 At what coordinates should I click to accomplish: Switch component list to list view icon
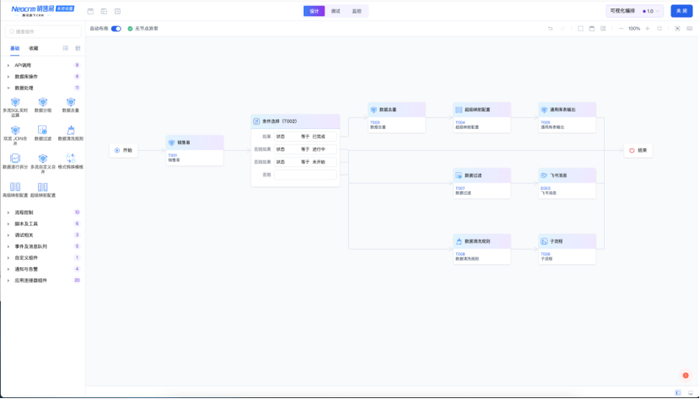coord(66,48)
